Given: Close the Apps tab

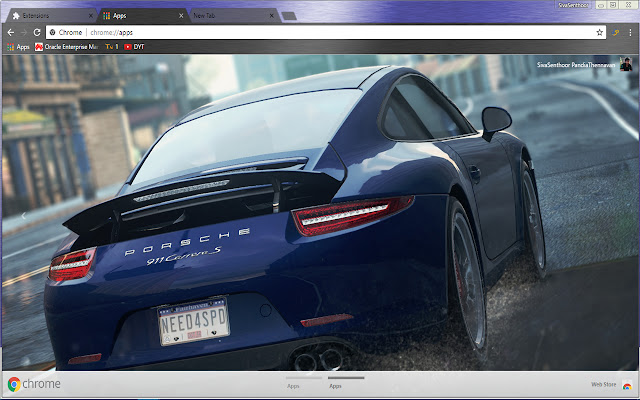Looking at the screenshot, I should 181,16.
